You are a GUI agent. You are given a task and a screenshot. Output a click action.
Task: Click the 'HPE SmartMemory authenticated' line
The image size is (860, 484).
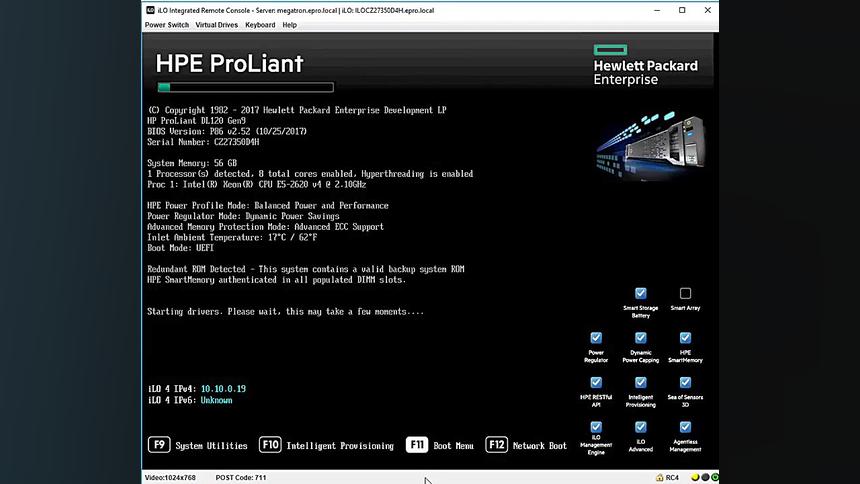click(276, 280)
